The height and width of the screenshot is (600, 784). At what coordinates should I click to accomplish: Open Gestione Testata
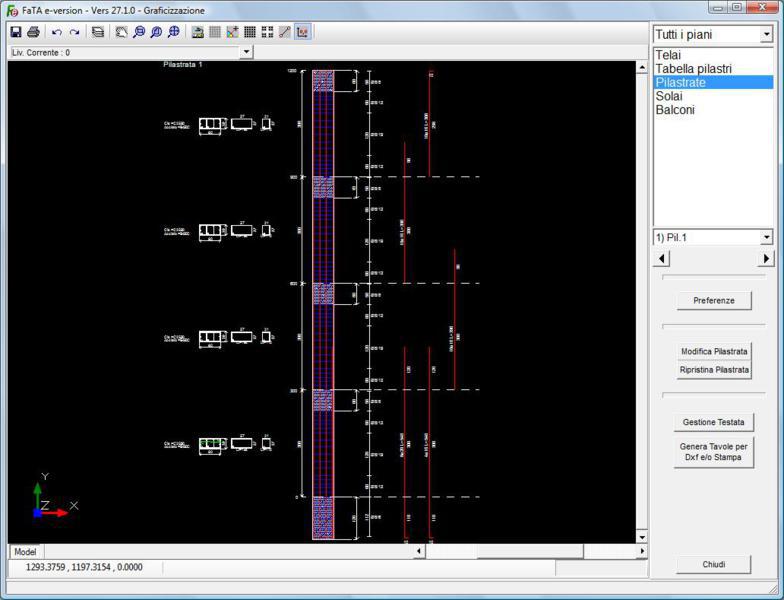coord(714,422)
